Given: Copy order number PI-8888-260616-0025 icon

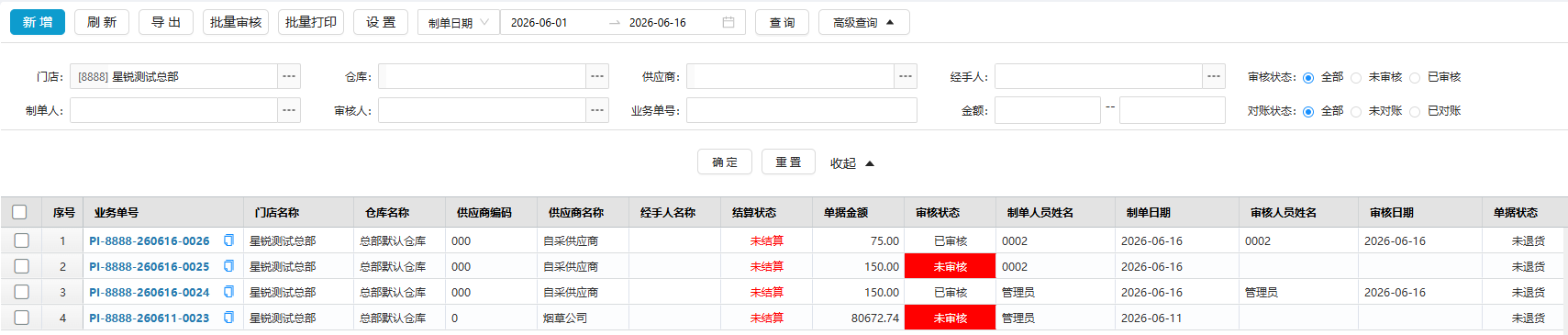Looking at the screenshot, I should tap(228, 266).
